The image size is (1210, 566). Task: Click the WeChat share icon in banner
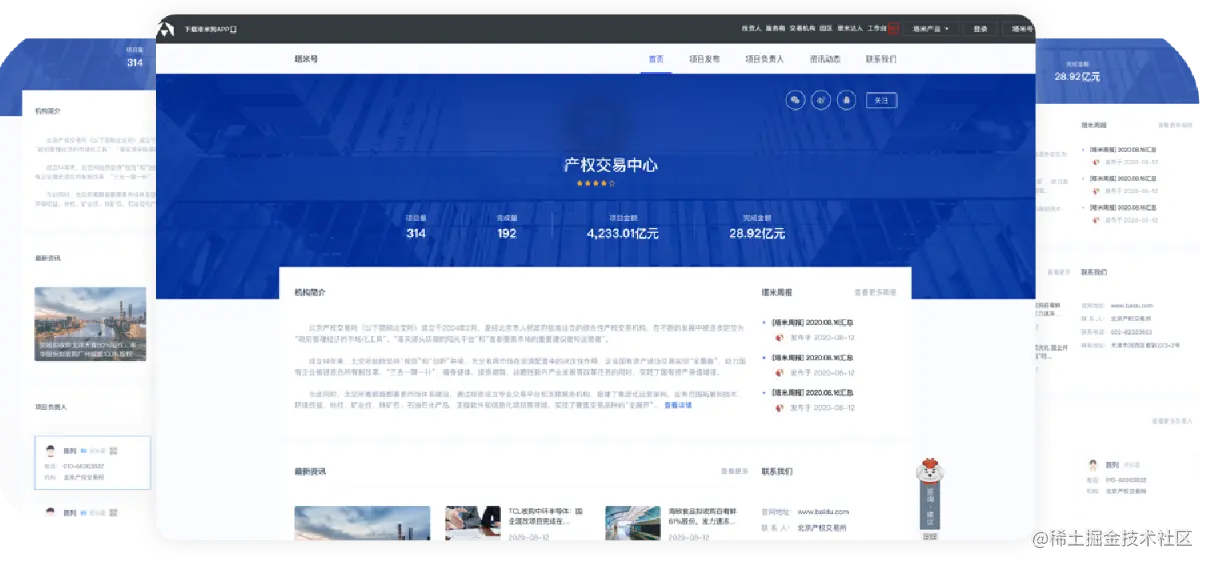coord(795,100)
